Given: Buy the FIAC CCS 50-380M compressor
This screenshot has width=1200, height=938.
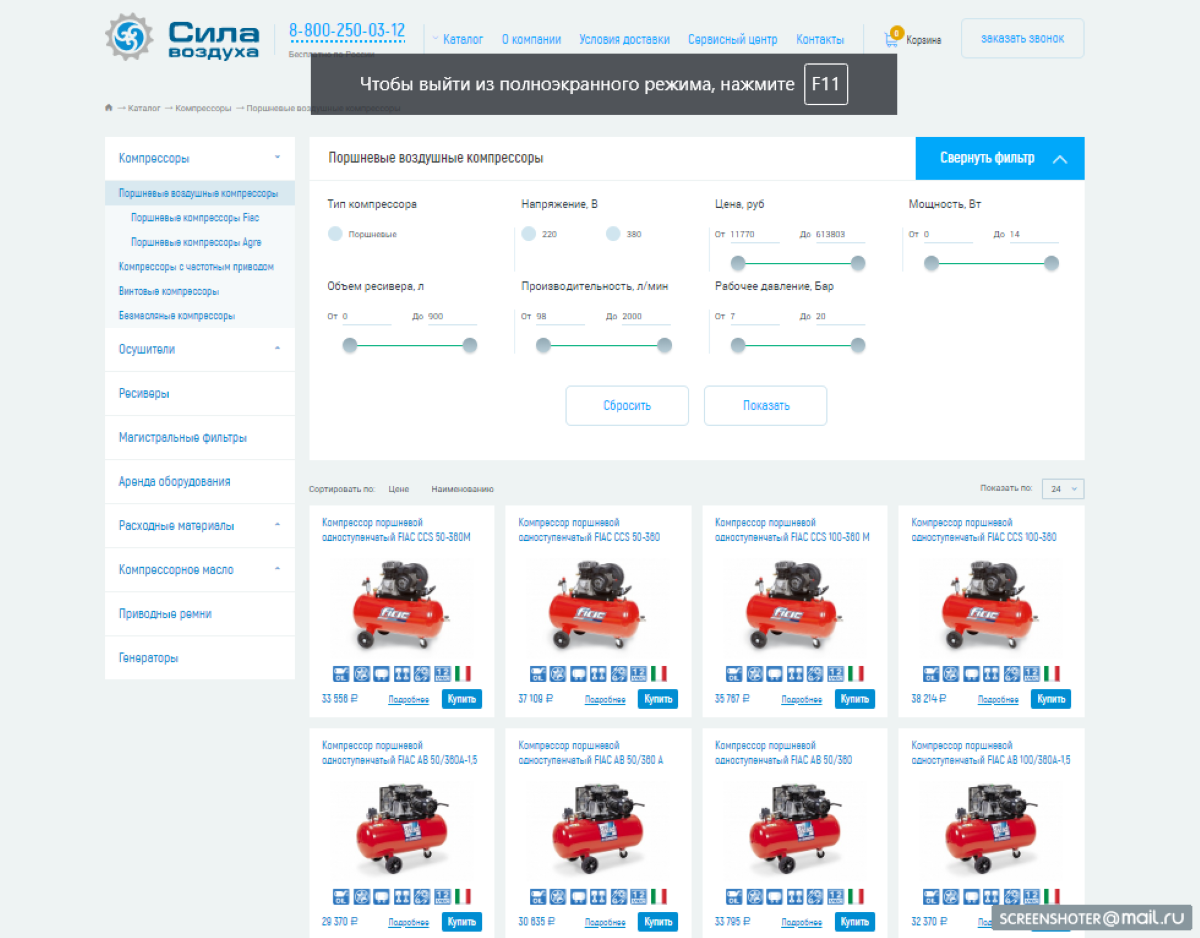Looking at the screenshot, I should coord(462,699).
